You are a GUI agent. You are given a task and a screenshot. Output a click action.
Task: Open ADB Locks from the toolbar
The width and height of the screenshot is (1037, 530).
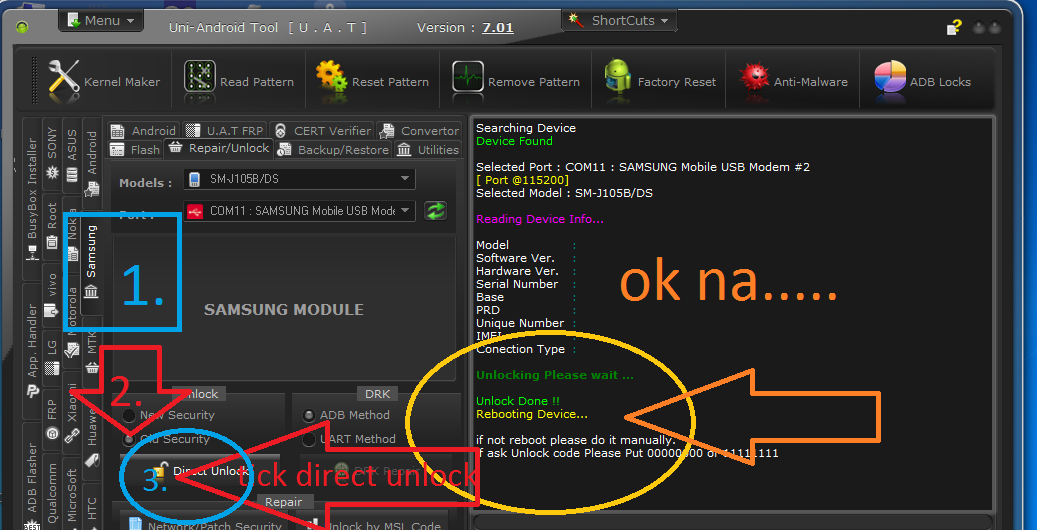point(922,81)
